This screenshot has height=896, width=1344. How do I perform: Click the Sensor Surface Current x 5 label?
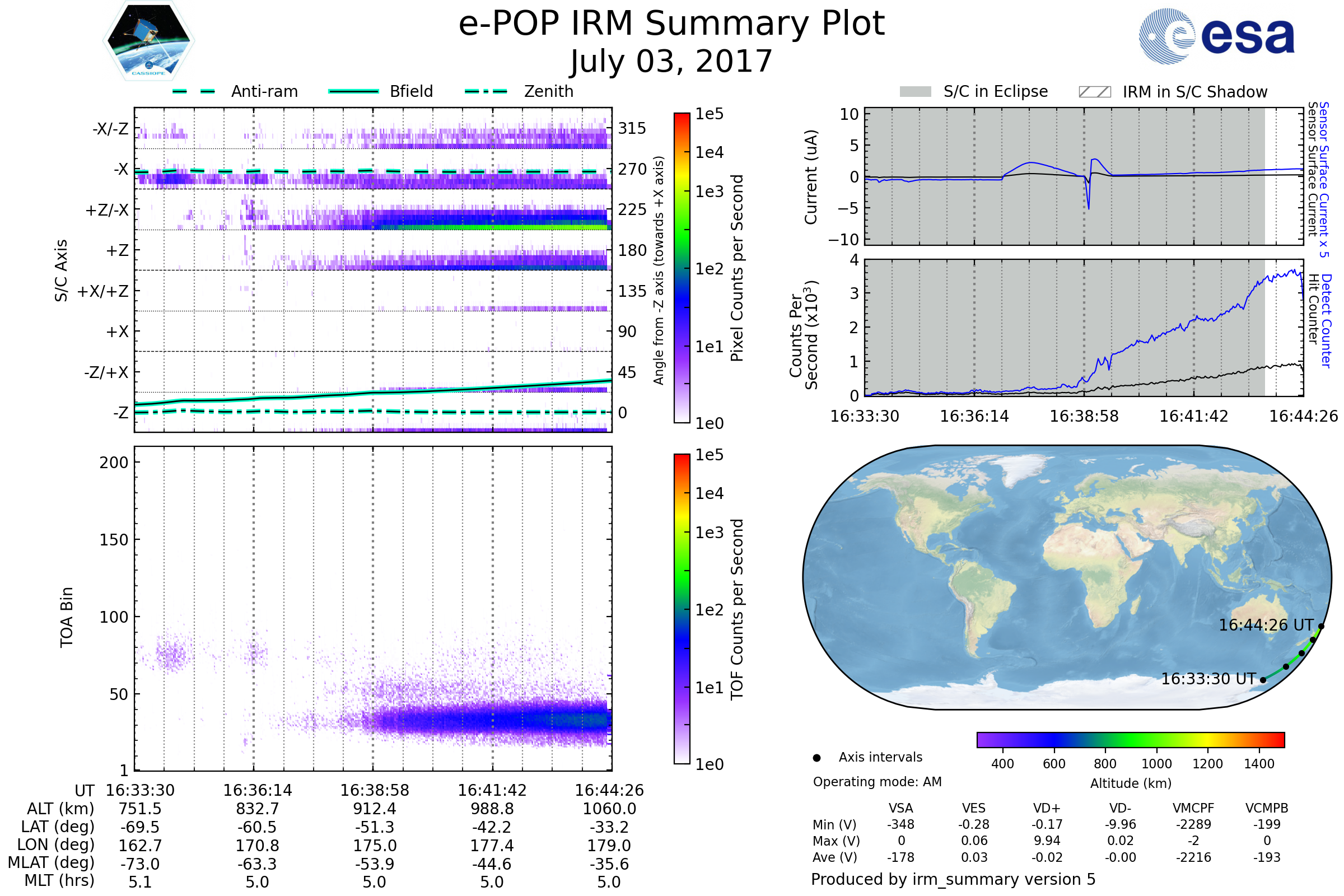pos(1323,179)
